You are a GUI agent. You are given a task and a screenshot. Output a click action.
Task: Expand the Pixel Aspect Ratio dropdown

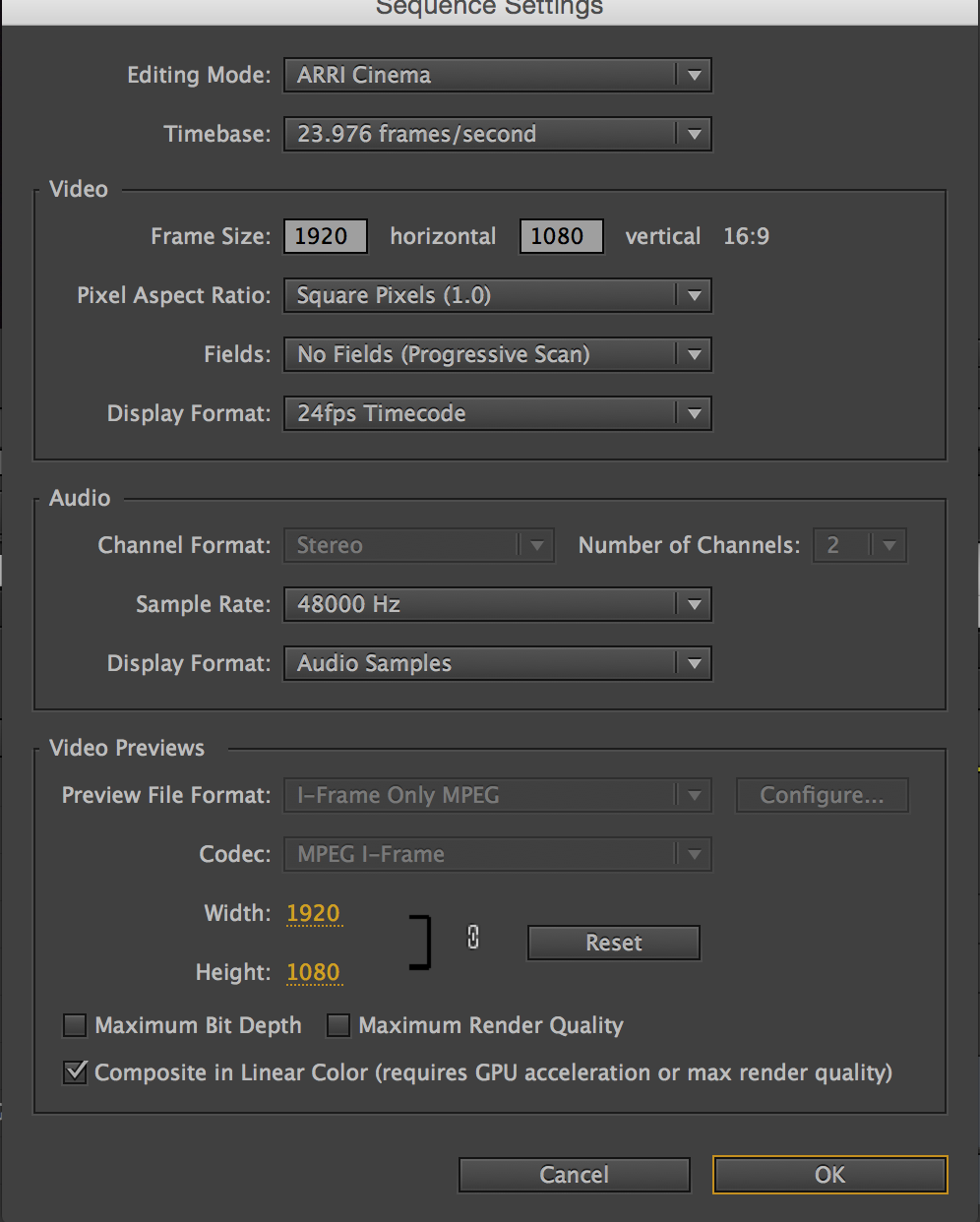tap(497, 296)
